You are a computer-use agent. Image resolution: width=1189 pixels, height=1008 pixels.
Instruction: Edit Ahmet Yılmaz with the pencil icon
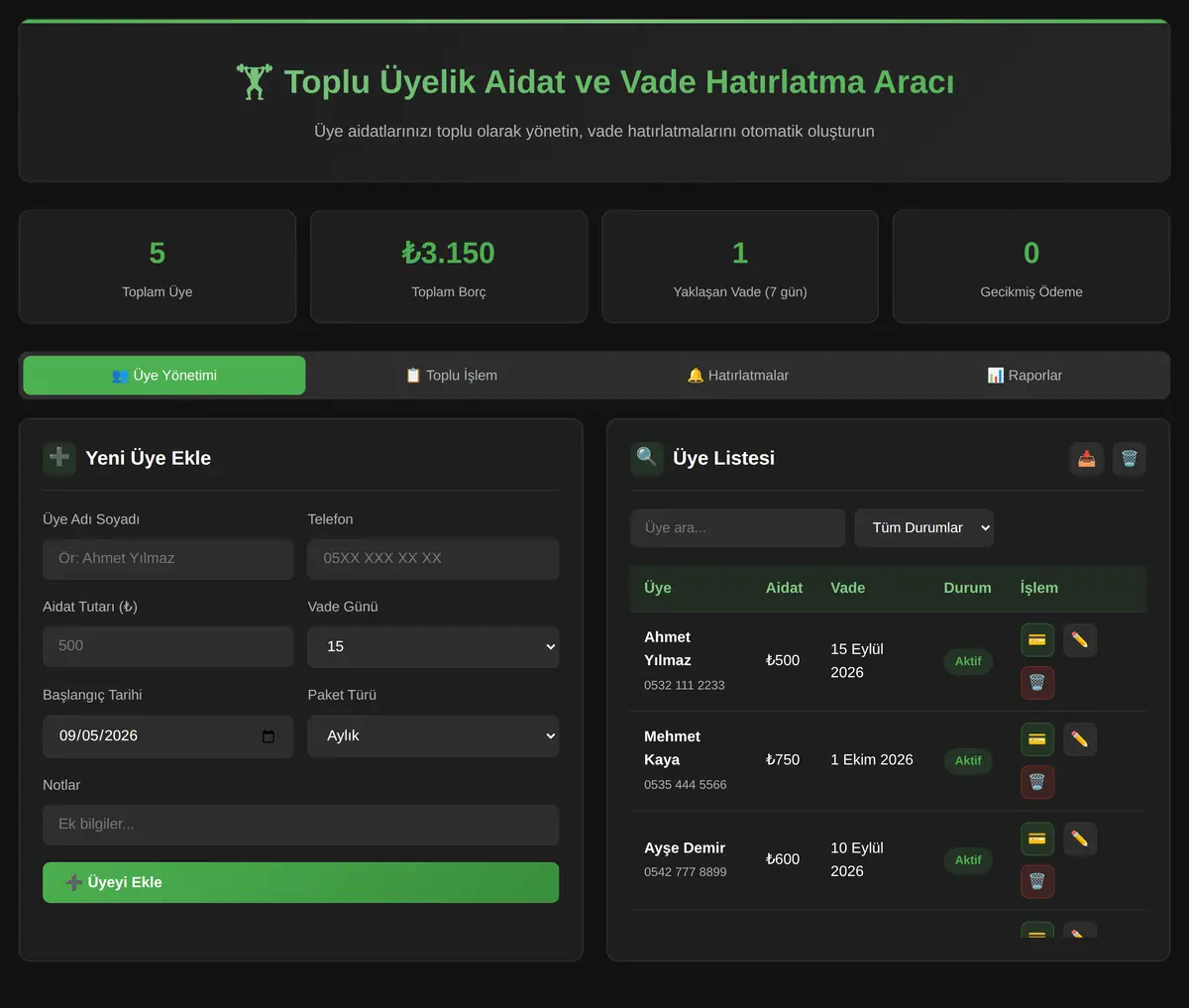tap(1080, 640)
